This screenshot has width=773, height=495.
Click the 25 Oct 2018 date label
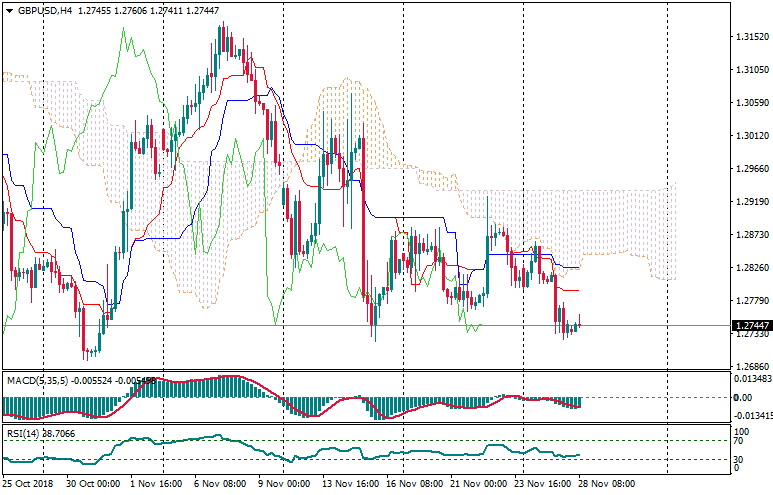(27, 483)
